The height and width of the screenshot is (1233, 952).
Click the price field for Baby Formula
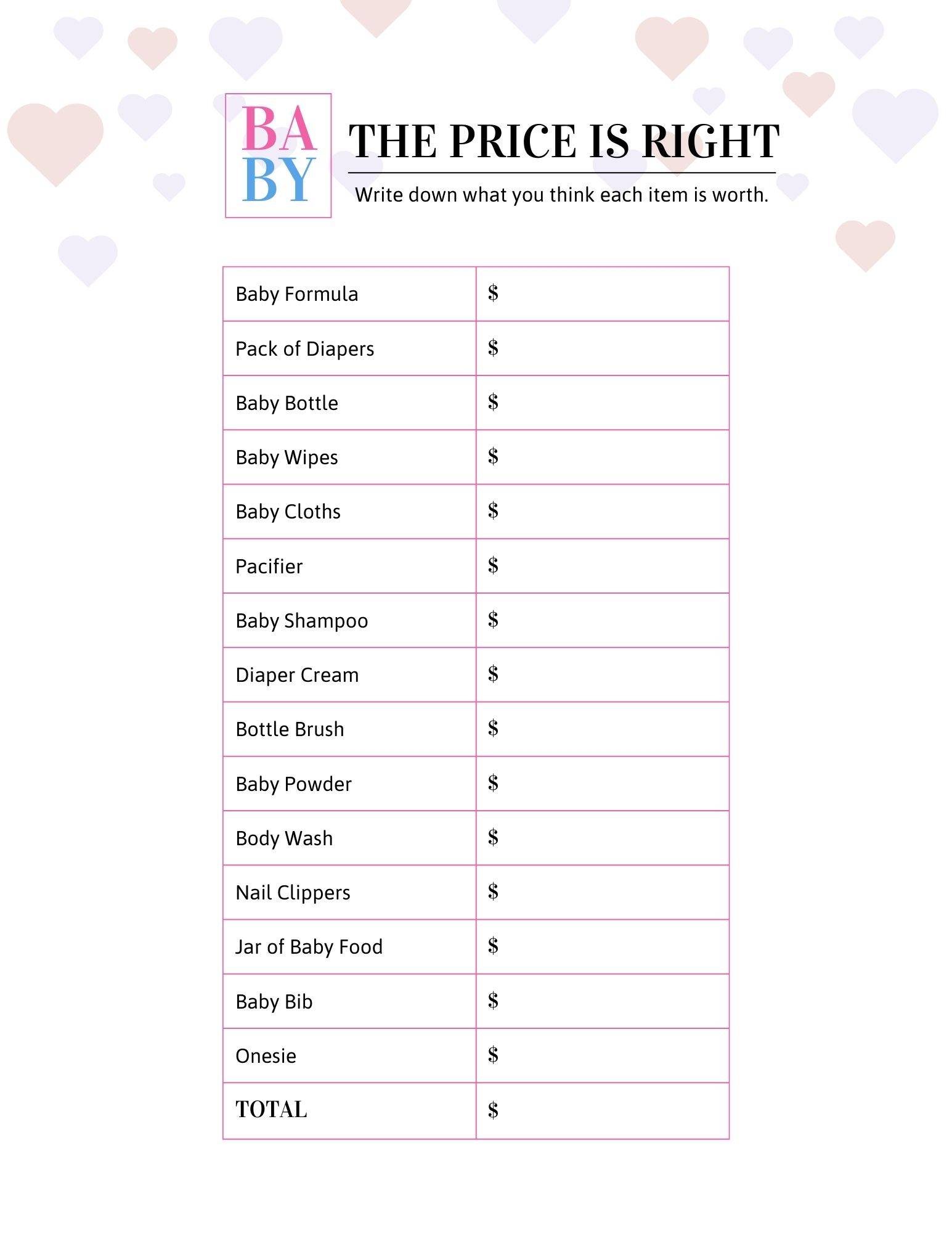coord(603,294)
